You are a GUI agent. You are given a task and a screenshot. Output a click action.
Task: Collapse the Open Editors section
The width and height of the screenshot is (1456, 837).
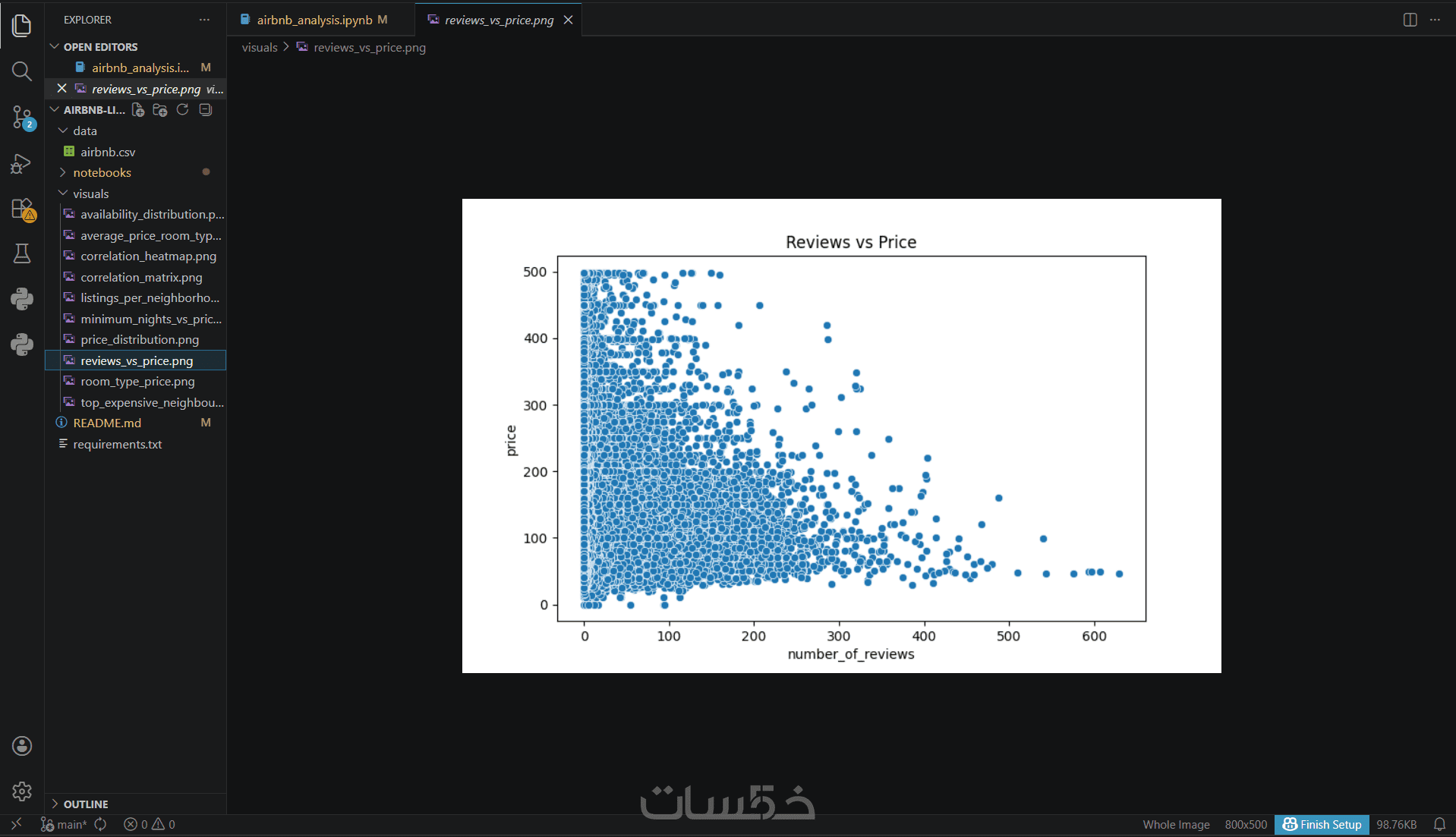tap(135, 46)
